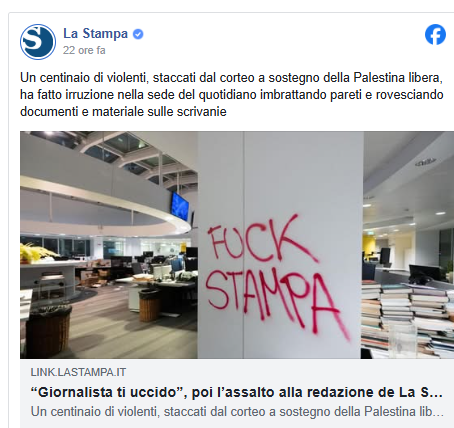This screenshot has width=454, height=428.
Task: Open the La Stampa profile avatar
Action: (38, 42)
